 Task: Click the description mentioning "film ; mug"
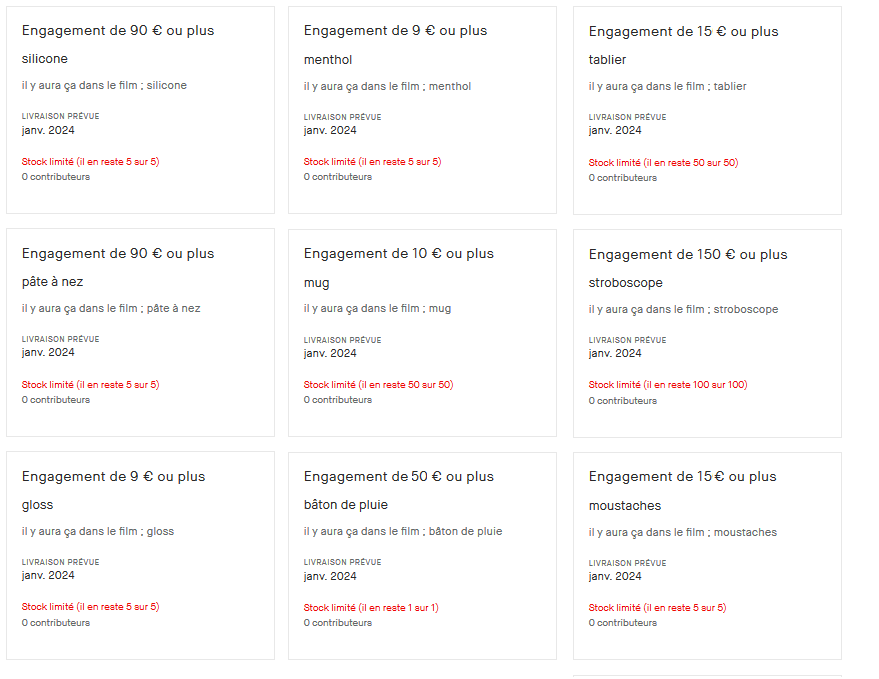pyautogui.click(x=377, y=308)
